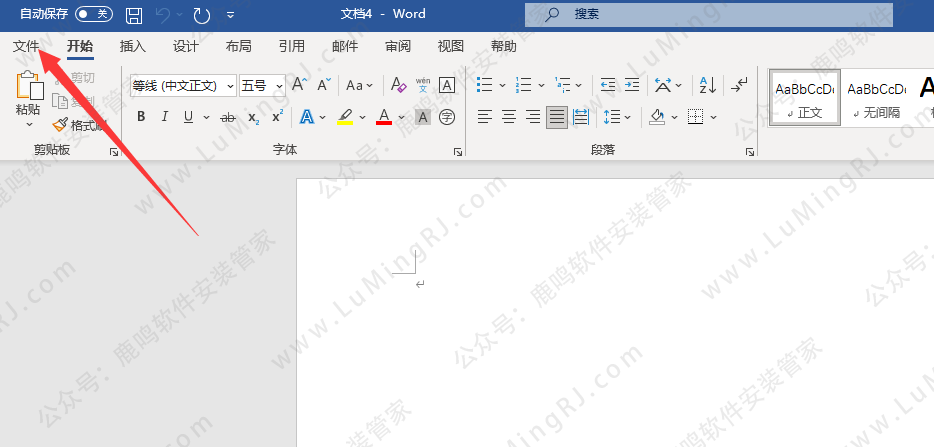Image resolution: width=934 pixels, height=447 pixels.
Task: Toggle Italic formatting
Action: [x=165, y=117]
